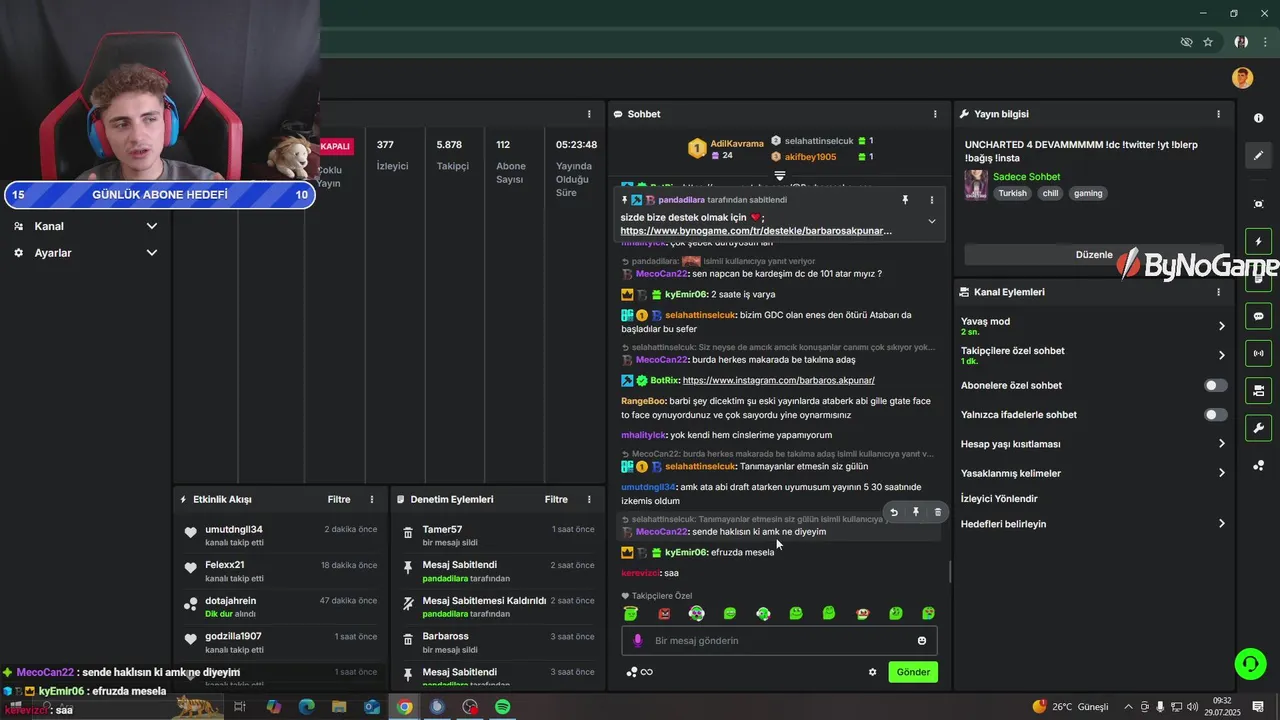Open Spotify from the taskbar

tap(503, 707)
